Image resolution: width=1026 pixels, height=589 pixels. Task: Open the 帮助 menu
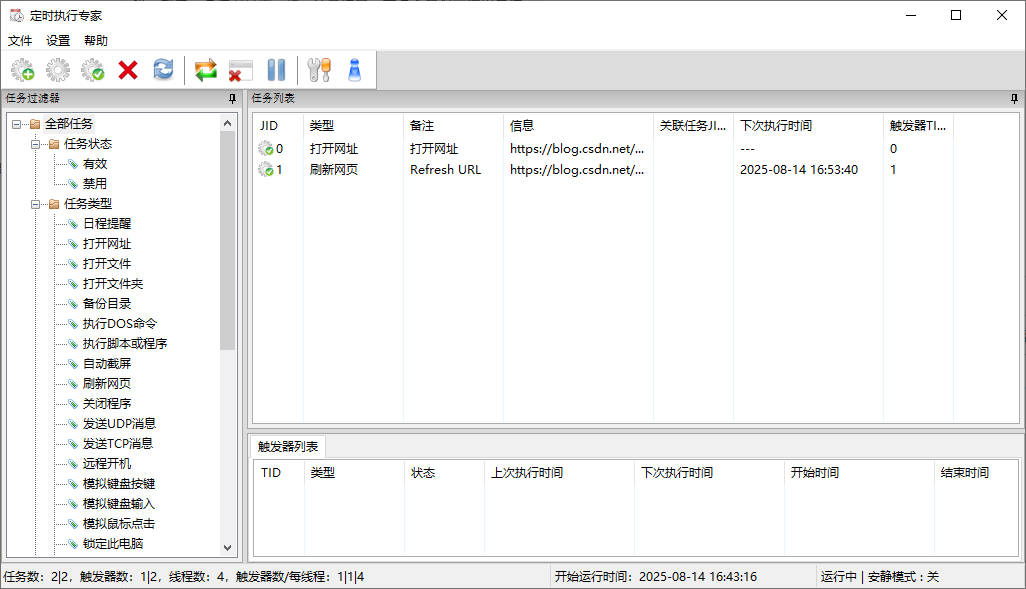pos(96,41)
